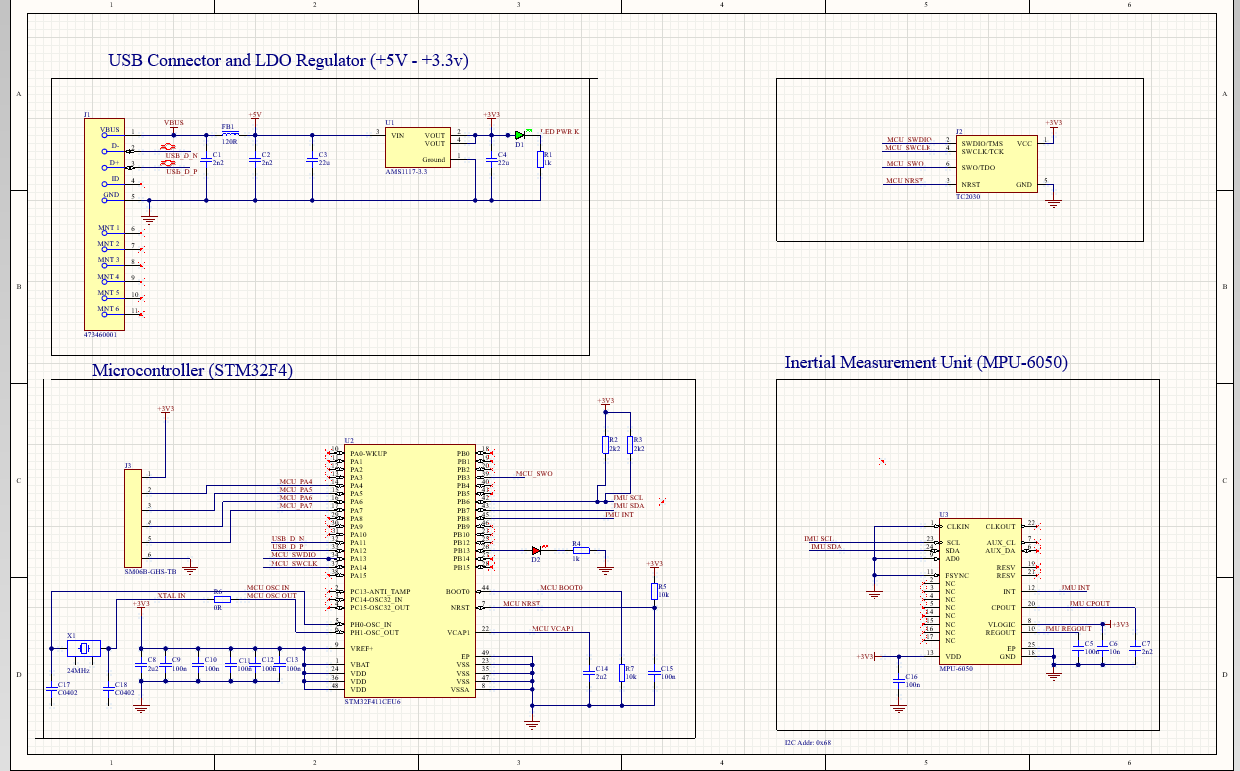Select LED D2 on PB13
1240x771 pixels.
tap(537, 550)
